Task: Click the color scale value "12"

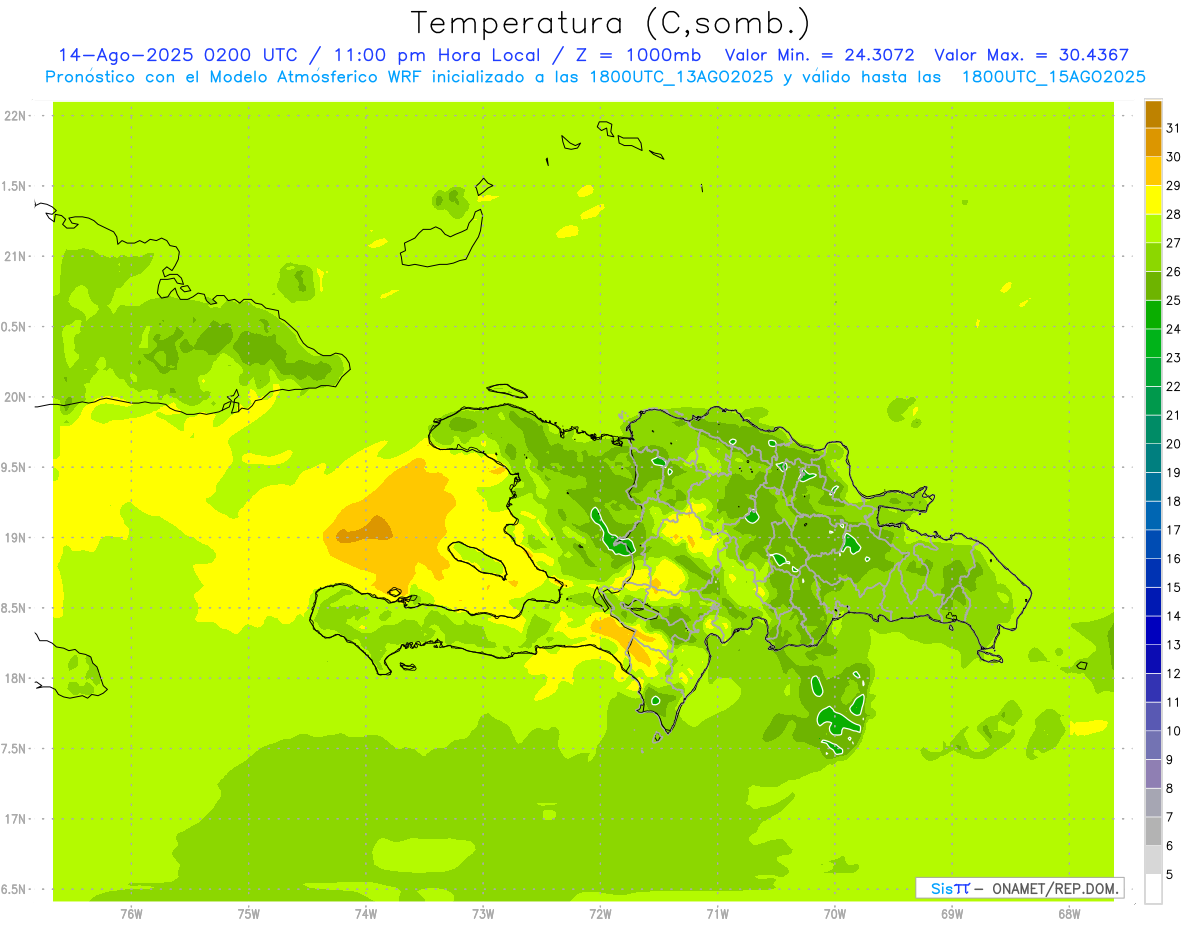Action: (1174, 674)
